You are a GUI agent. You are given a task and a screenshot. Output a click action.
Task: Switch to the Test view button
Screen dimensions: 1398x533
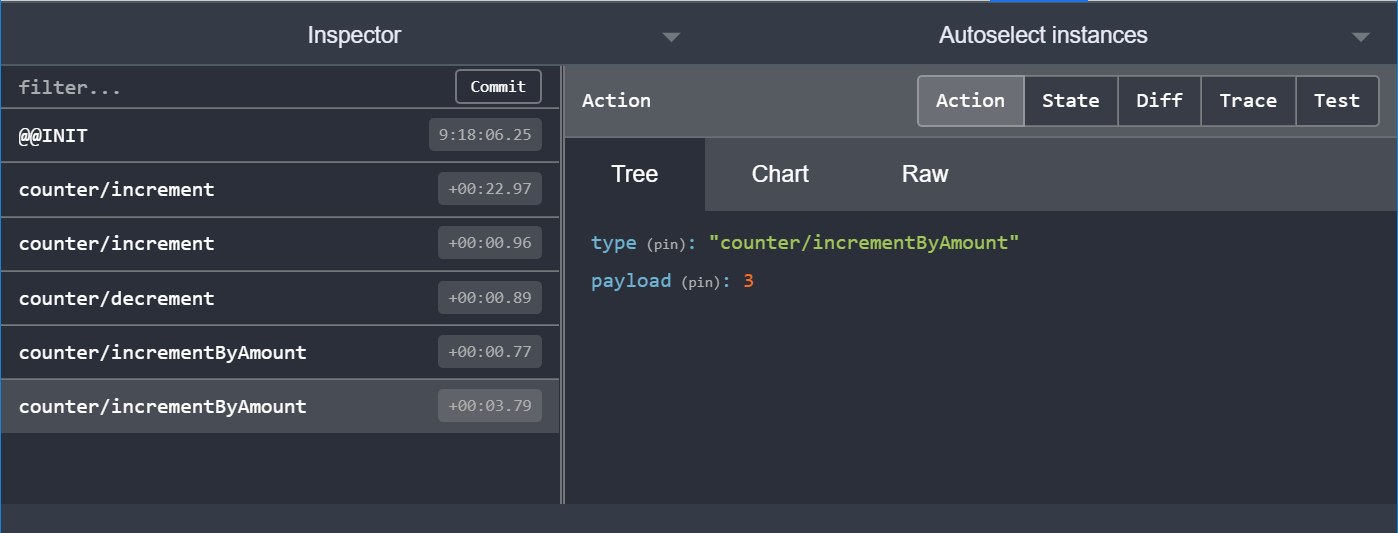point(1337,101)
